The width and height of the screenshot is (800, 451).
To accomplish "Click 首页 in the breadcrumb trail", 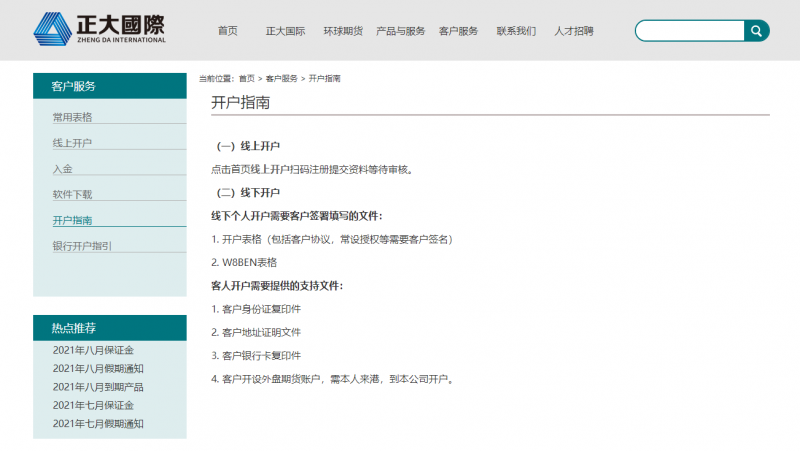I will (246, 78).
